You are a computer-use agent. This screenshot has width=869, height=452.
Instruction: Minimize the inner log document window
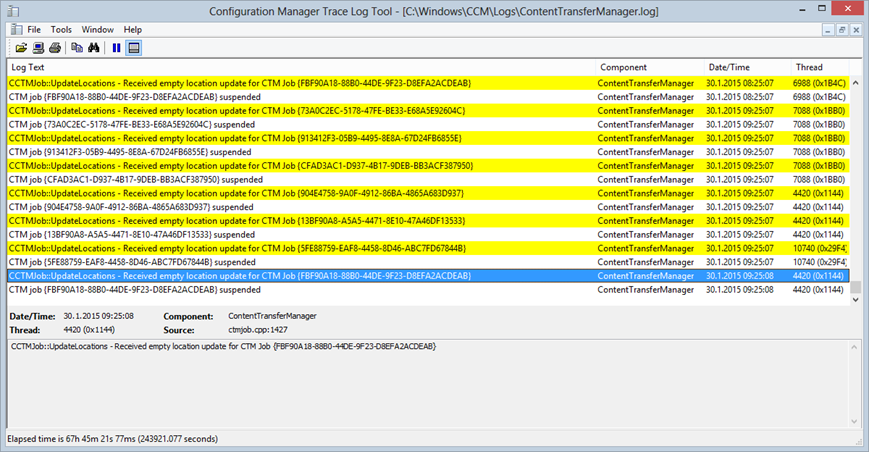pyautogui.click(x=828, y=30)
